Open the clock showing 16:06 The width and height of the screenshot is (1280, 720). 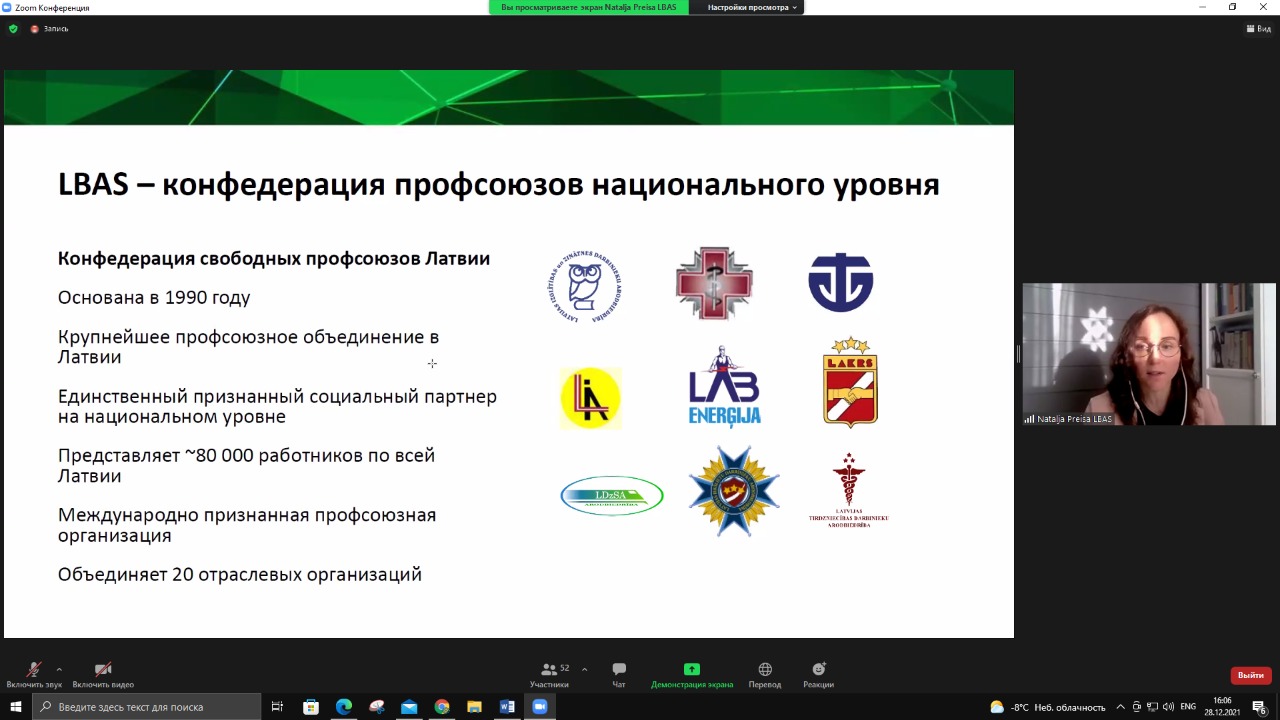1222,707
